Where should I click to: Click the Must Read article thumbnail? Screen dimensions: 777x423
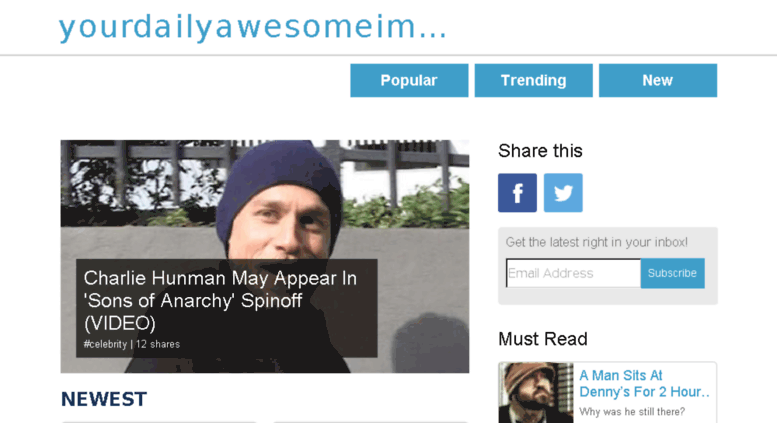pos(536,393)
